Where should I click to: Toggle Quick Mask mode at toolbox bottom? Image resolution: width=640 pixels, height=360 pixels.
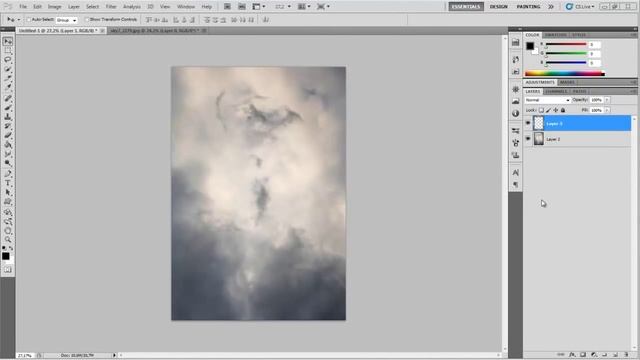8,270
